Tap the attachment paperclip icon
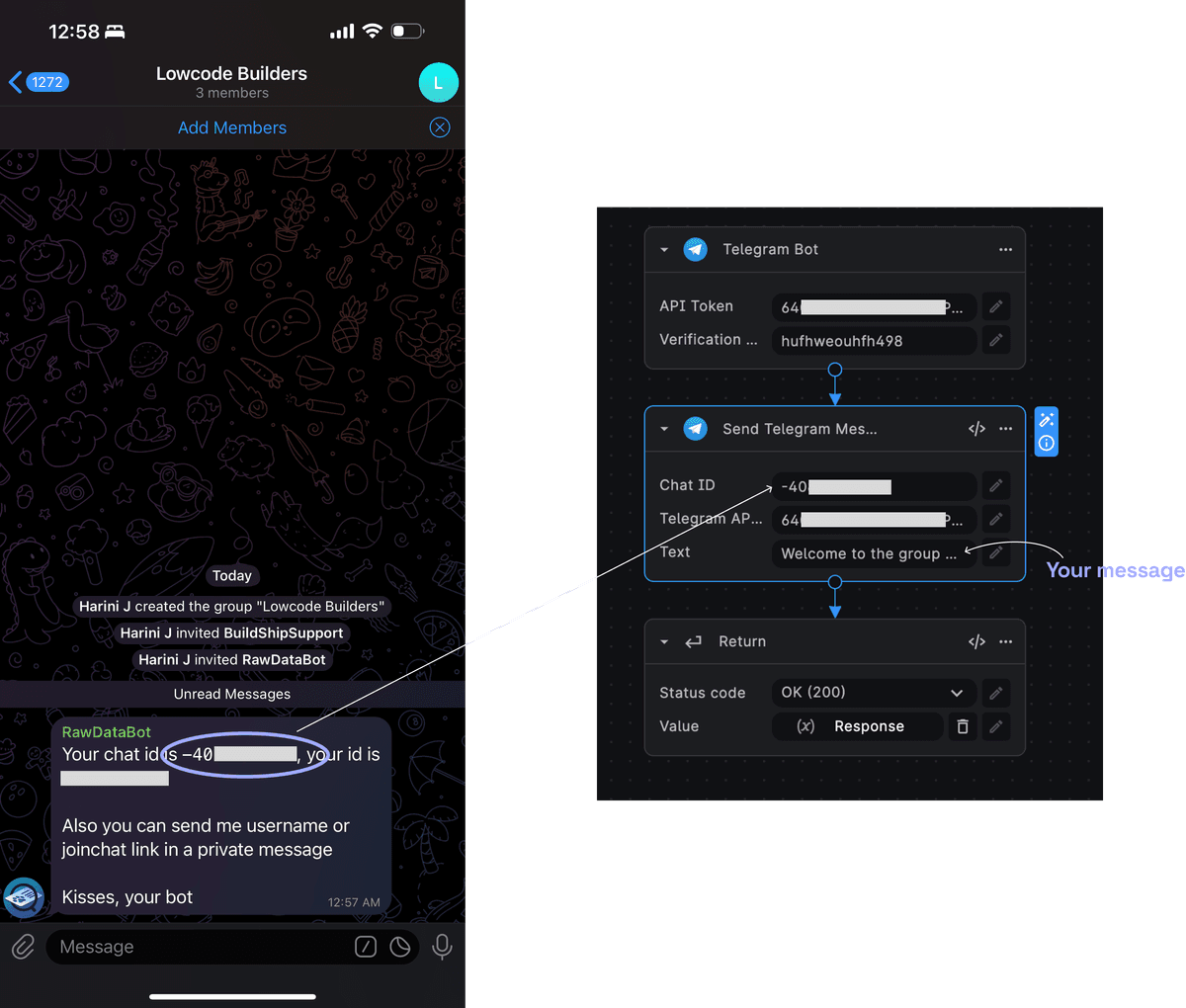This screenshot has width=1186, height=1008. pos(23,947)
